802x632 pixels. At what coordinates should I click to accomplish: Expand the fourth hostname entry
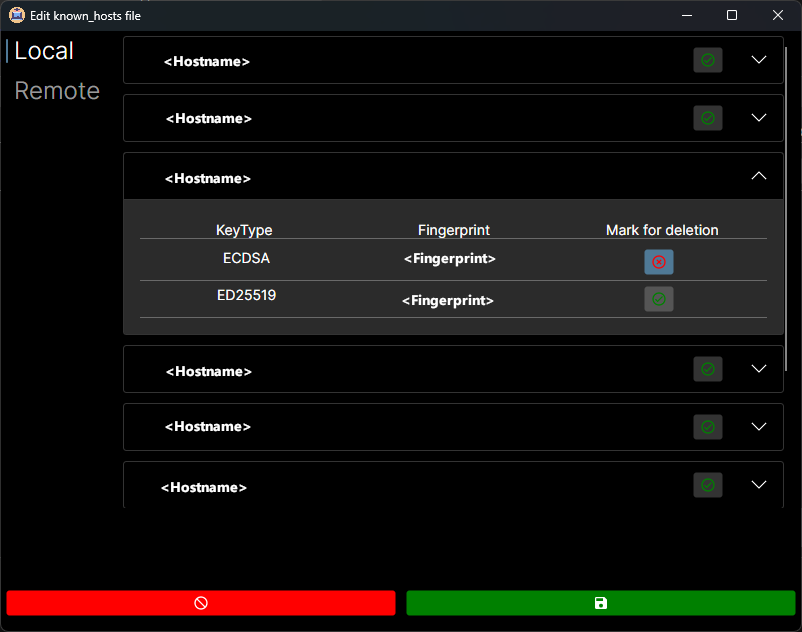click(x=759, y=369)
